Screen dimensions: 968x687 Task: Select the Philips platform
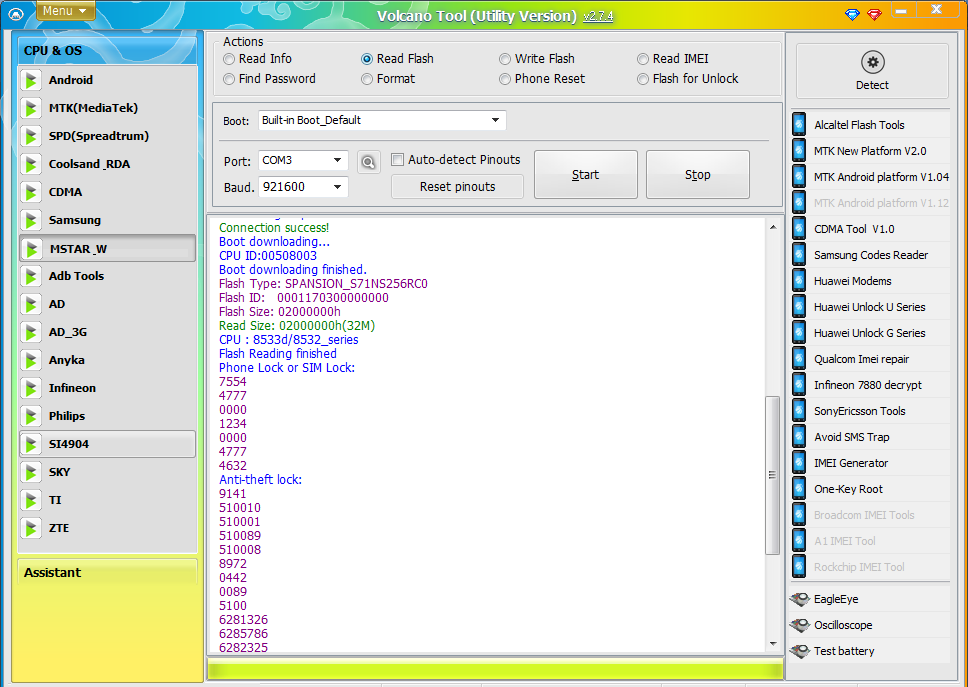click(107, 416)
